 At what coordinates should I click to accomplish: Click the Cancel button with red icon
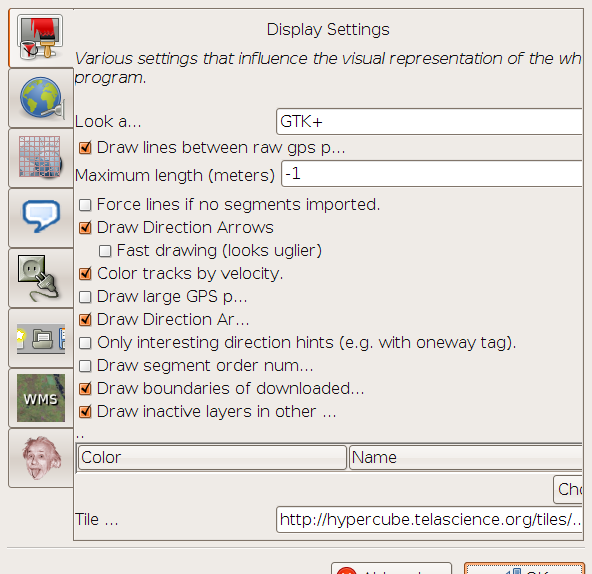(x=391, y=568)
